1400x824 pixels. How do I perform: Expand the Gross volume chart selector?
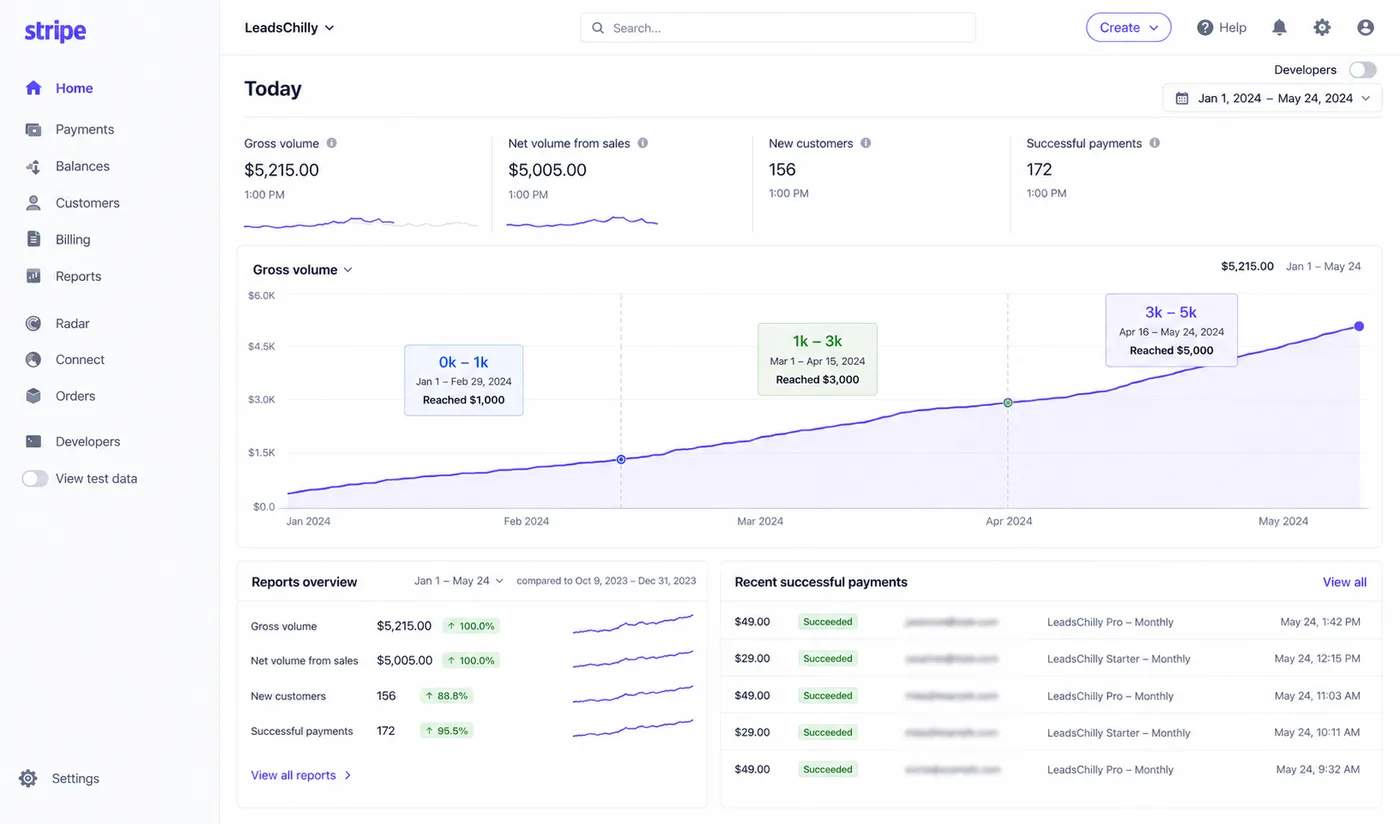(x=303, y=270)
